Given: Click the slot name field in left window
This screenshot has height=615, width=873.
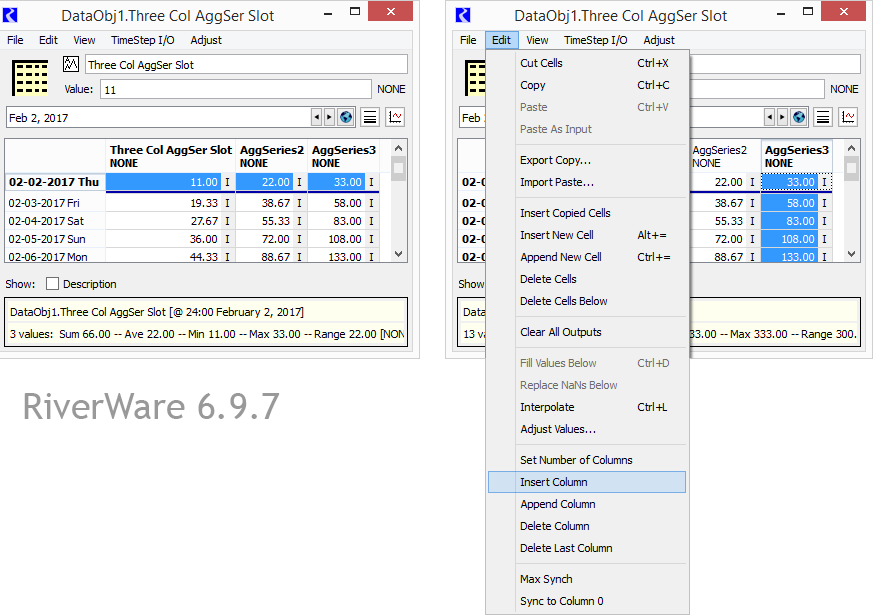Looking at the screenshot, I should pos(246,65).
